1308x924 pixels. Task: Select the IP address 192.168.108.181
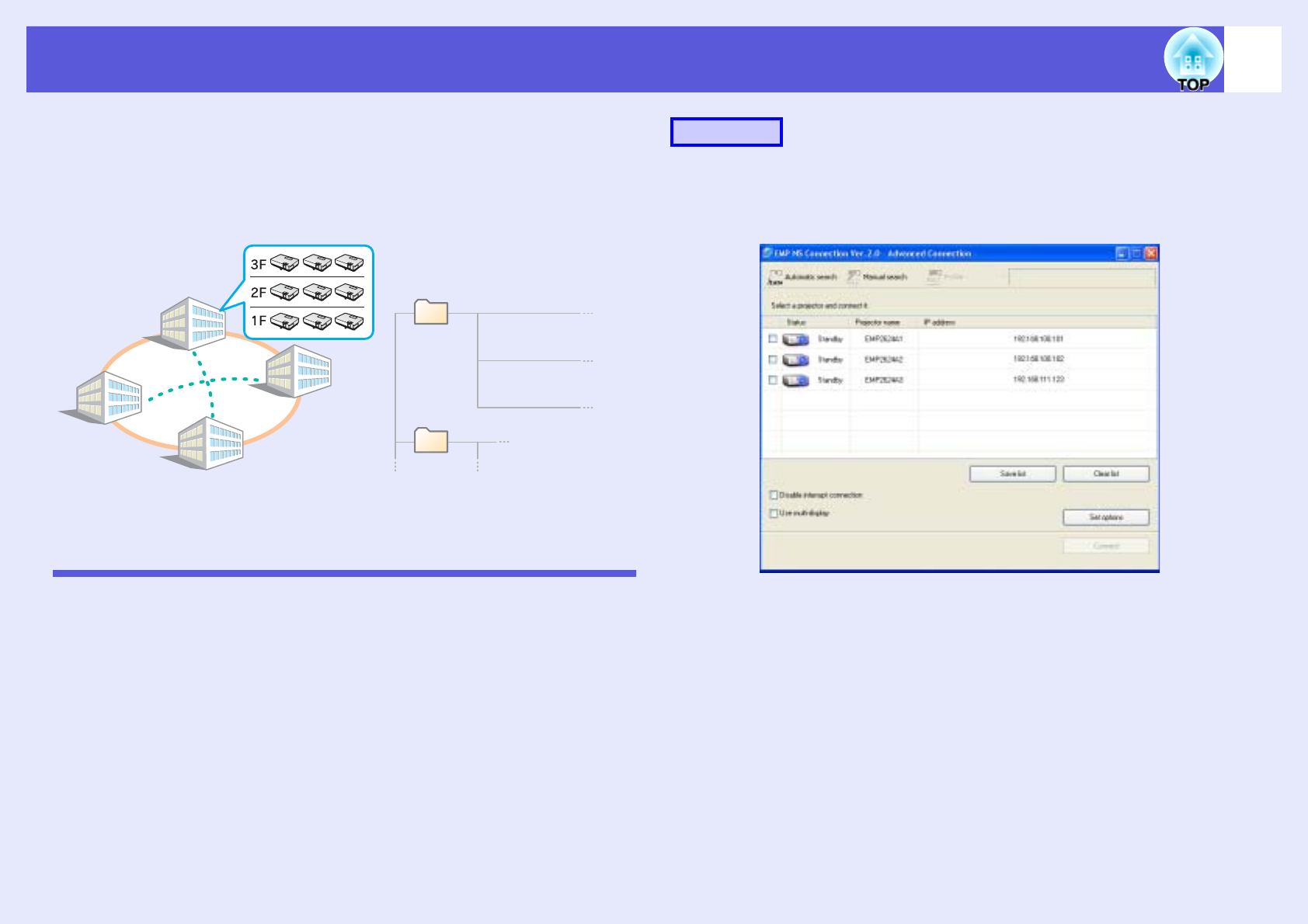point(1038,339)
